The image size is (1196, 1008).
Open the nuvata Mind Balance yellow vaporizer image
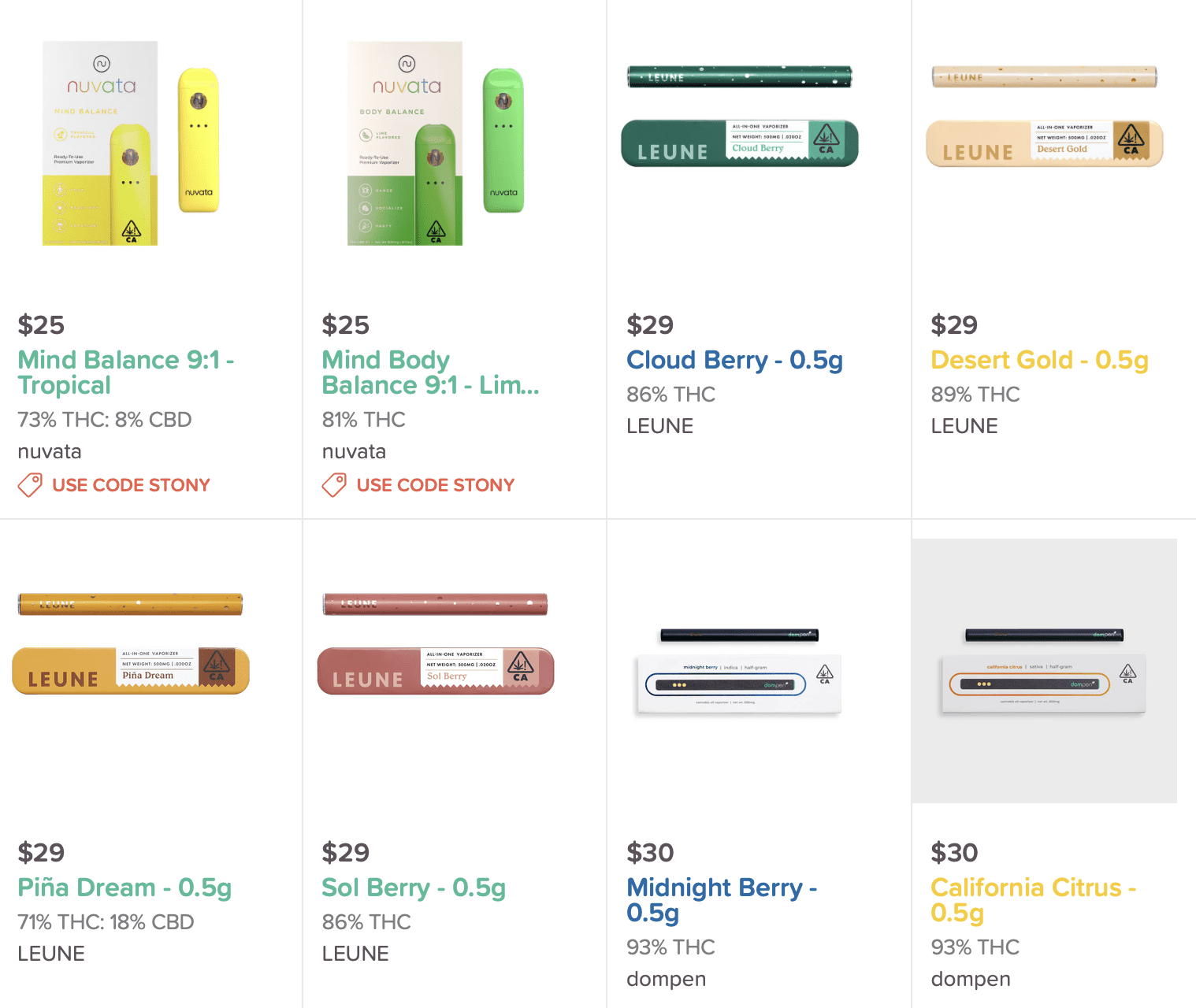pos(132,143)
